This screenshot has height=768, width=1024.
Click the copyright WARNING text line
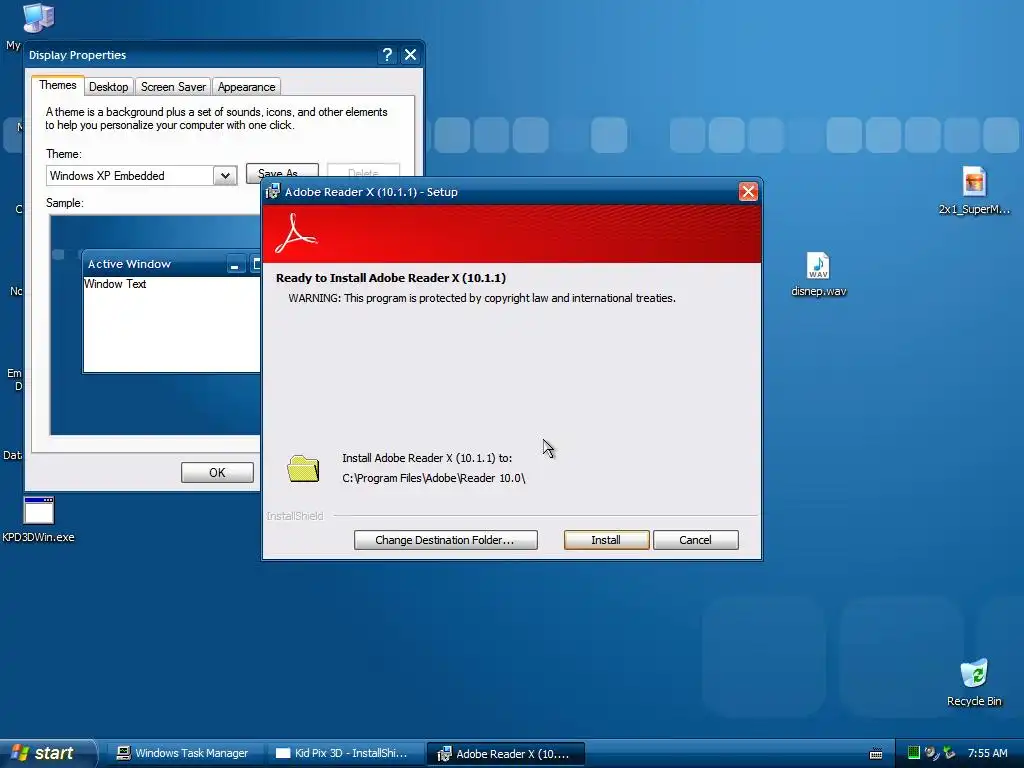click(x=482, y=298)
